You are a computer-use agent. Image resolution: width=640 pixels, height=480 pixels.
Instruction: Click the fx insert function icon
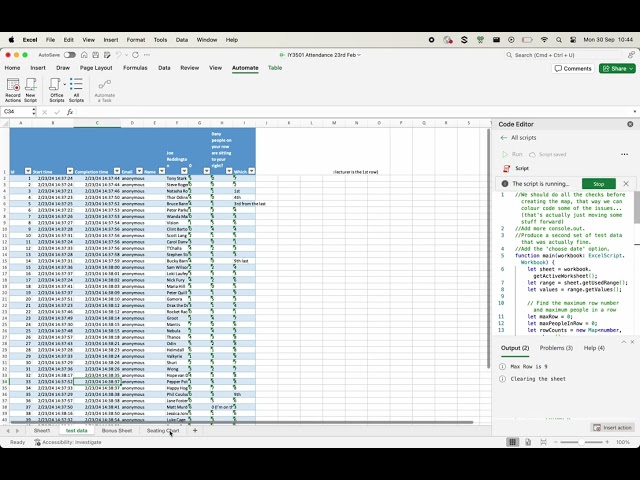coord(70,112)
